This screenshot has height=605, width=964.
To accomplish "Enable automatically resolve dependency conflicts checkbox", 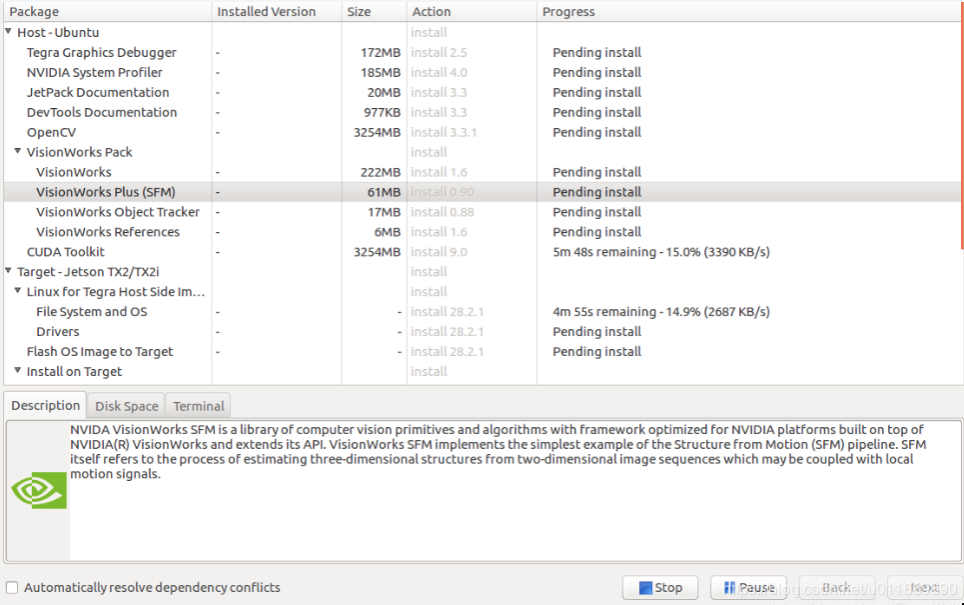I will (x=12, y=588).
